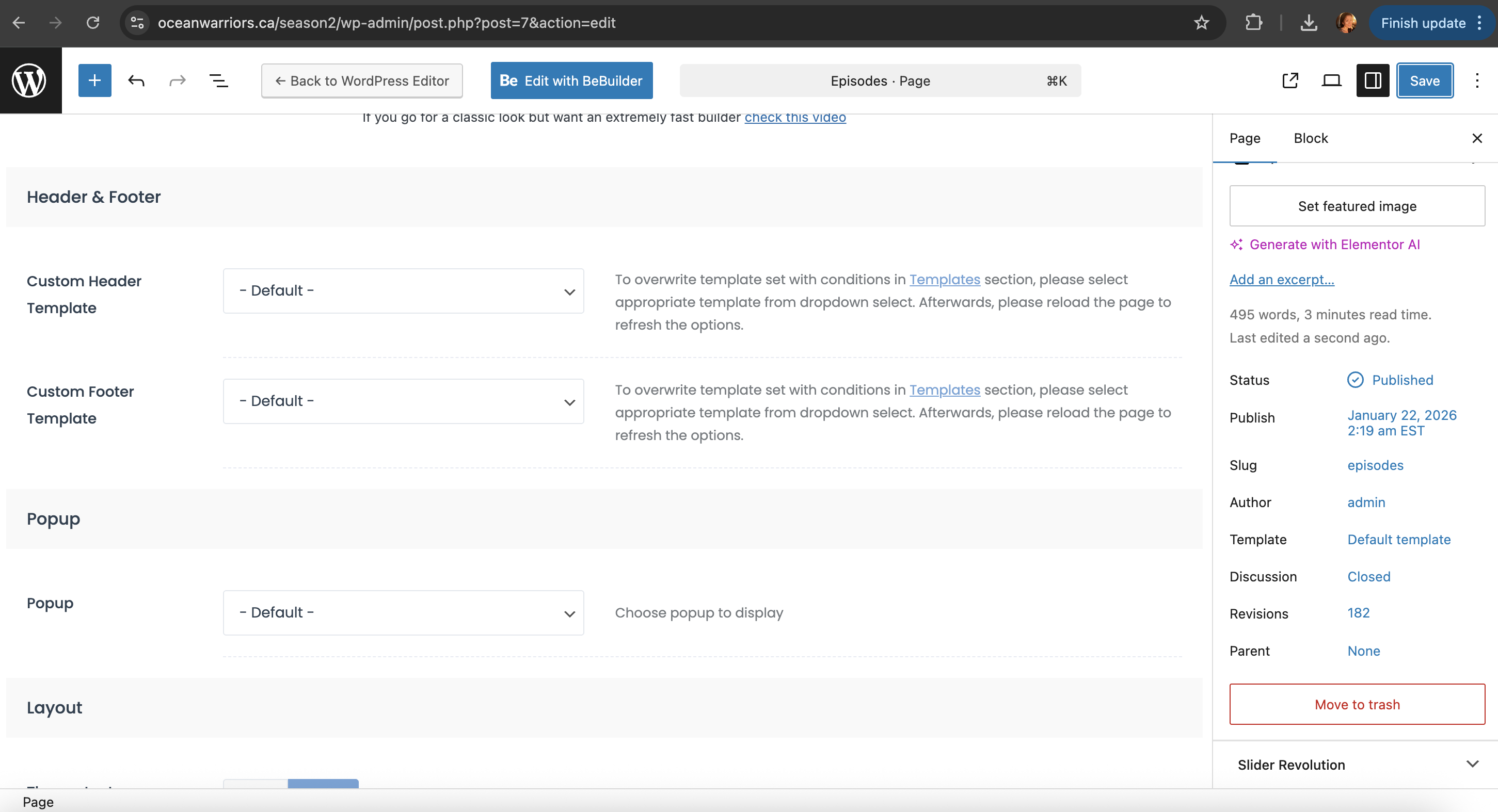Open the editor options three-dot menu
This screenshot has height=812, width=1498.
tap(1476, 80)
